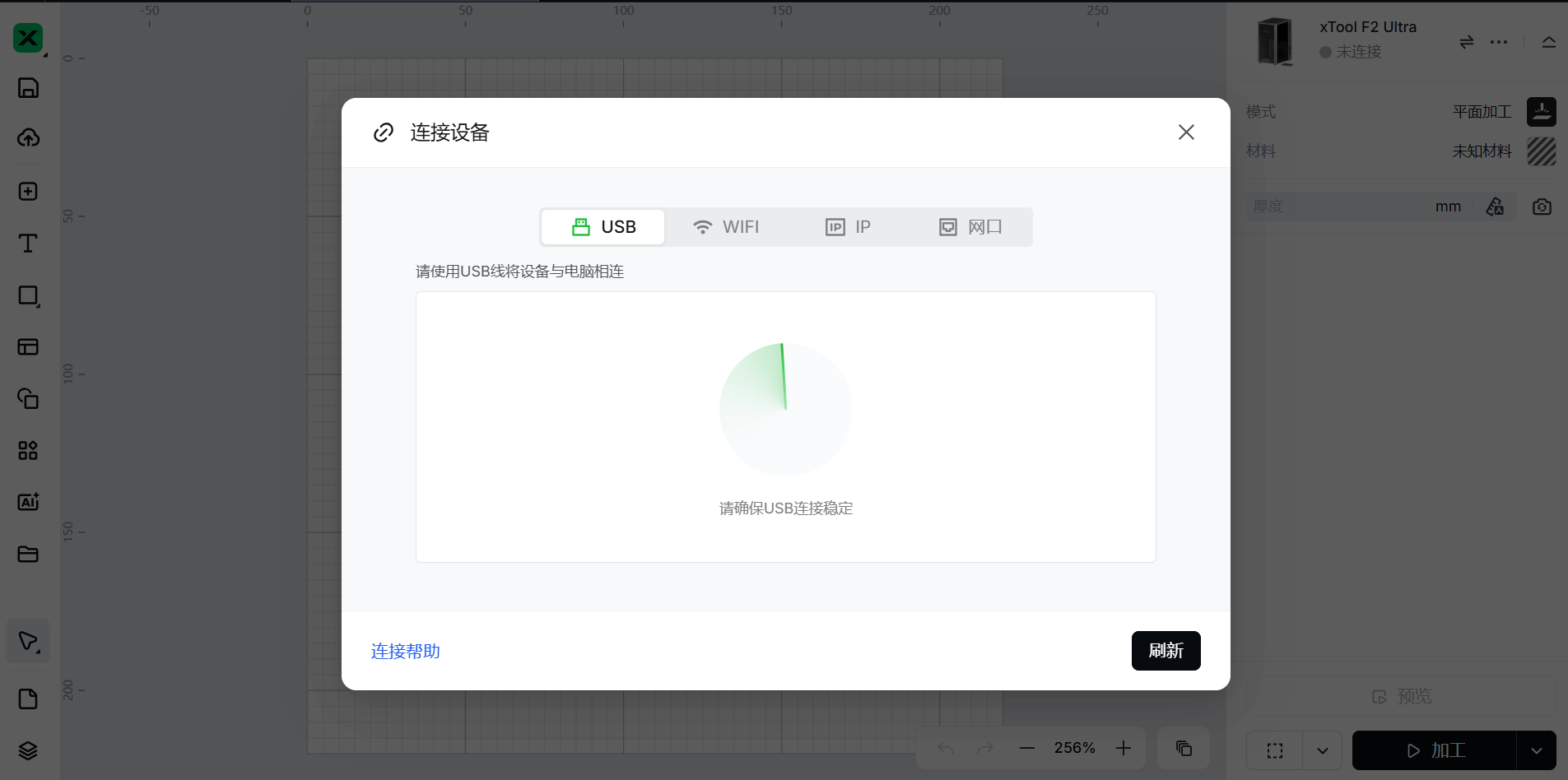Click the 刷新 refresh button
The height and width of the screenshot is (780, 1568).
(1166, 651)
